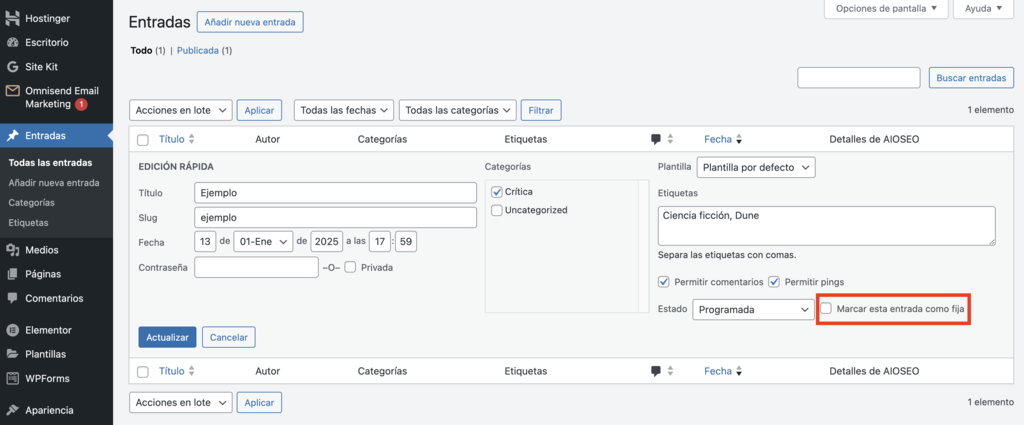Click Cancelar button
The image size is (1024, 425).
pyautogui.click(x=229, y=338)
